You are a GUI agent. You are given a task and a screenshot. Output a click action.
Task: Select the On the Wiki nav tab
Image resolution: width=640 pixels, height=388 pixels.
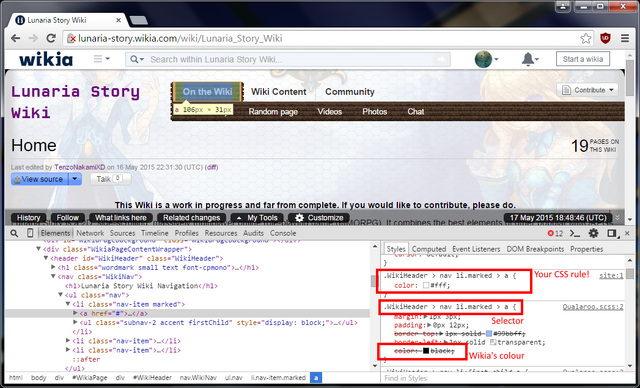pyautogui.click(x=207, y=91)
